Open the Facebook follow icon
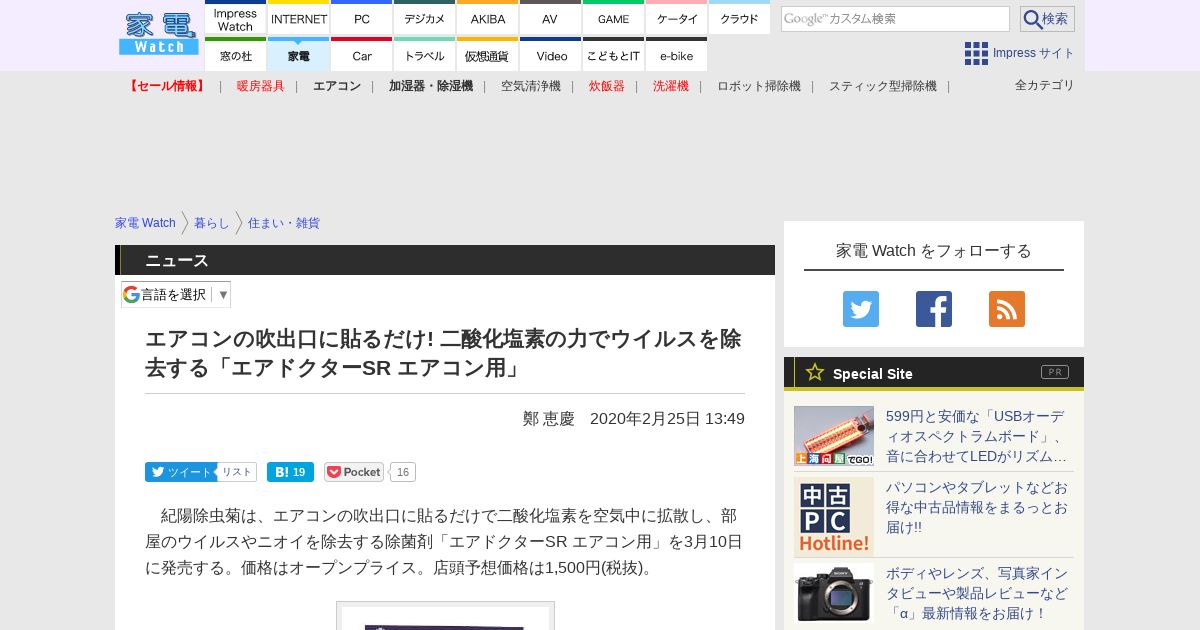1200x630 pixels. click(934, 309)
